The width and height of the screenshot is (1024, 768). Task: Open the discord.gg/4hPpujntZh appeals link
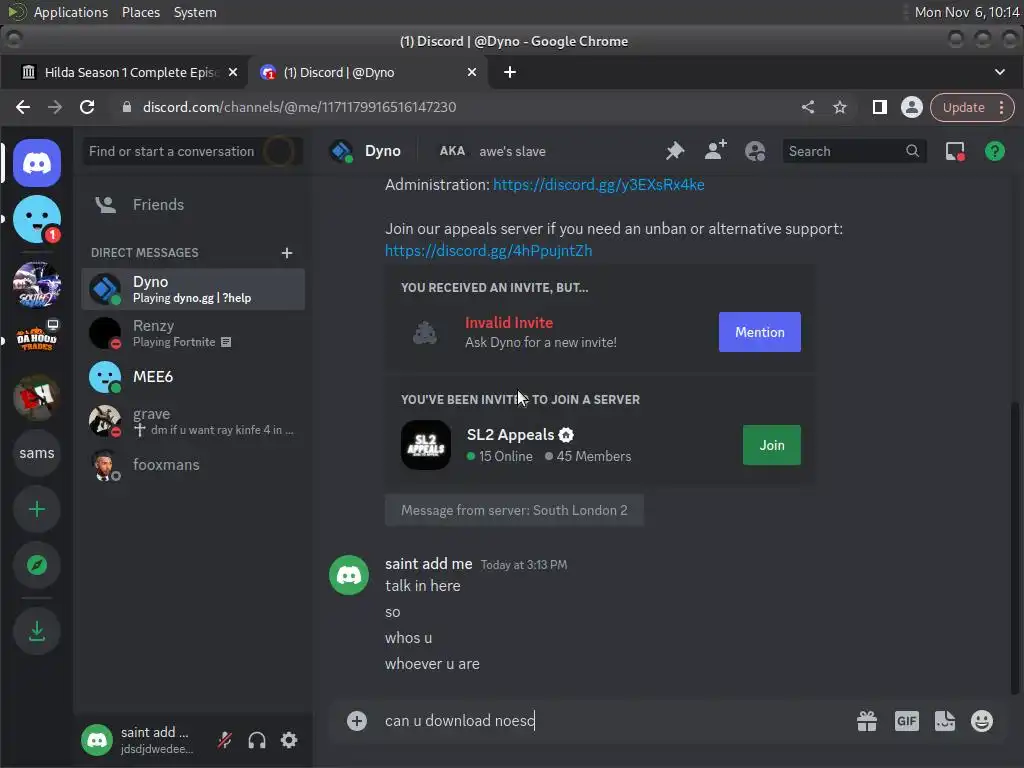tap(488, 251)
